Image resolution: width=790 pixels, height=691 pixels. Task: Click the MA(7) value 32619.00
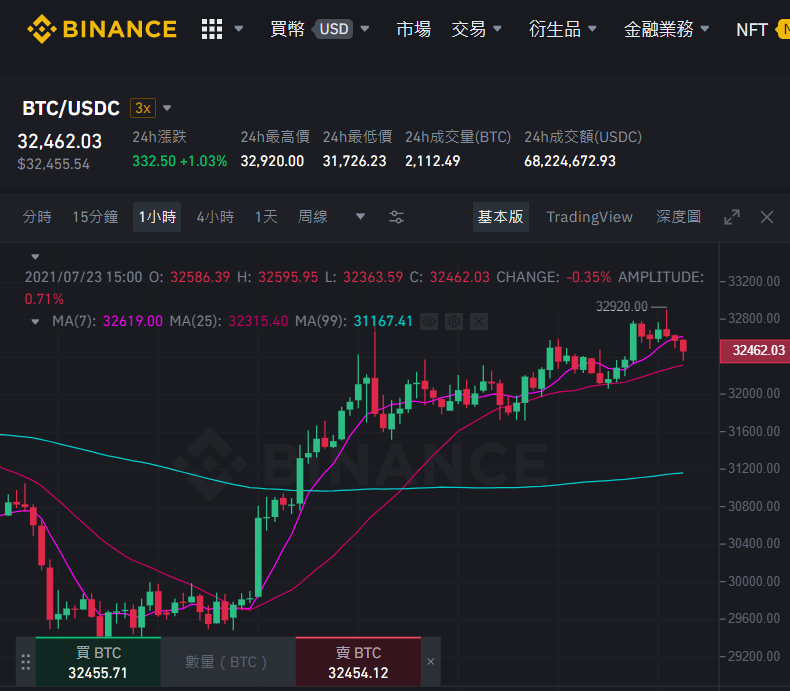(x=133, y=321)
